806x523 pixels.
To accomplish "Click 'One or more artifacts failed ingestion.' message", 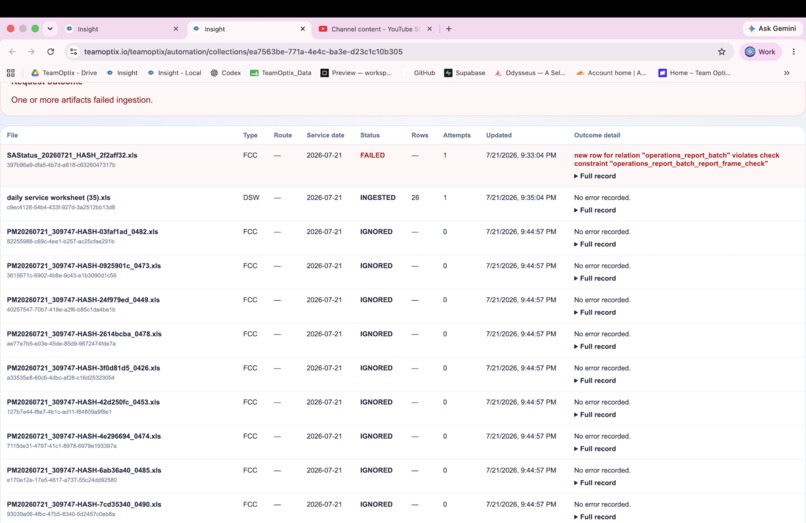I will [x=82, y=100].
